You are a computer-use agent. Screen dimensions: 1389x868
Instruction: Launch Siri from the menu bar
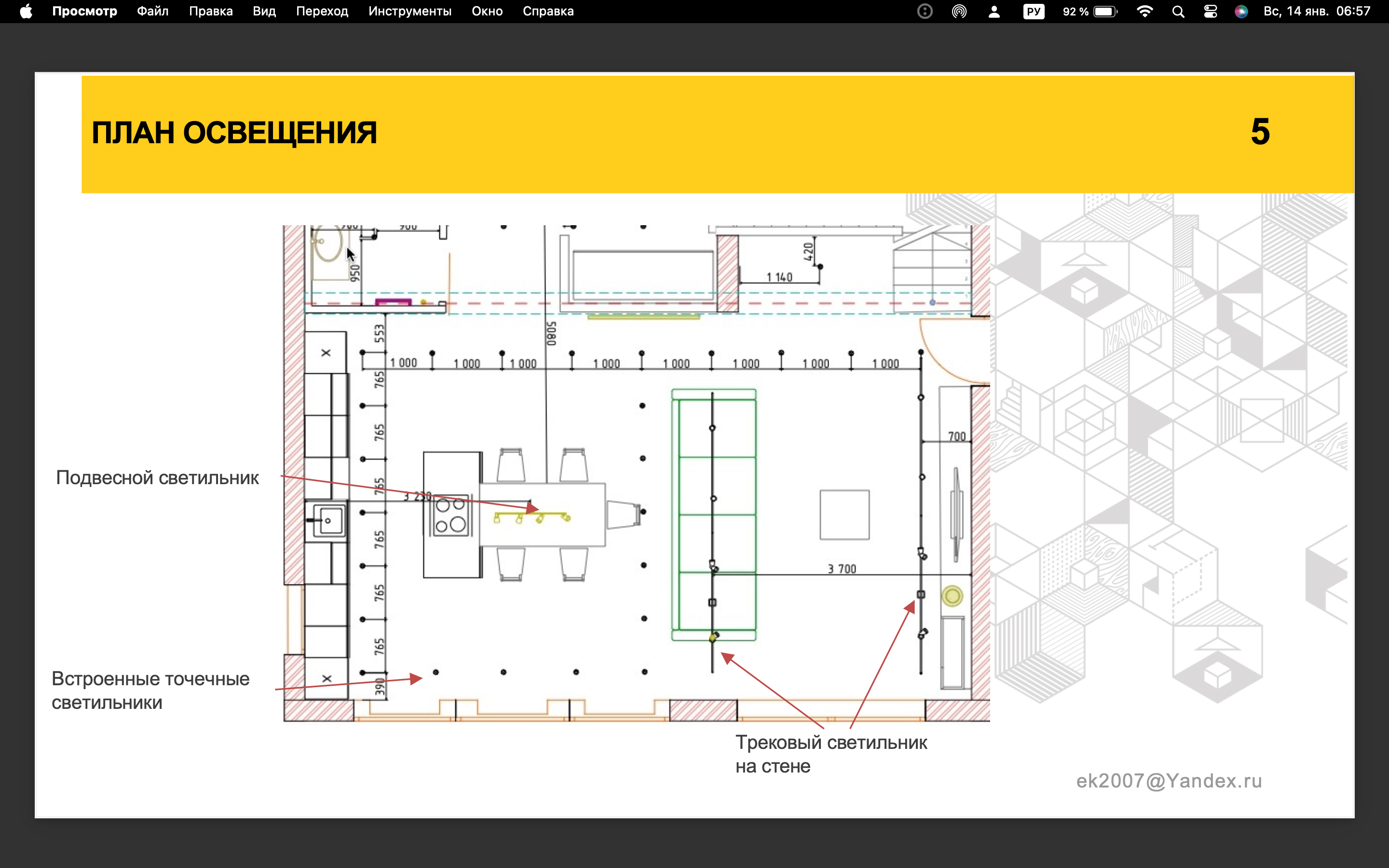click(1241, 12)
